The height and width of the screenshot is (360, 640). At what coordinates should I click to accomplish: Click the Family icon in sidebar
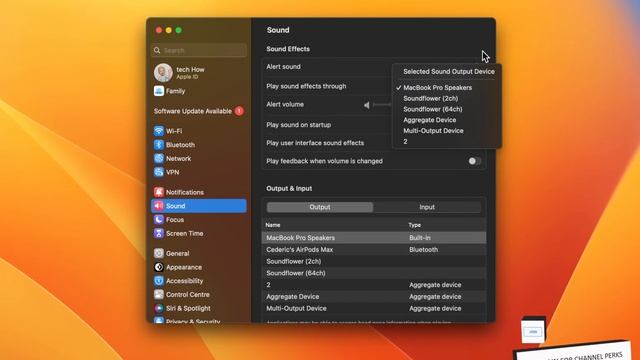[x=159, y=91]
